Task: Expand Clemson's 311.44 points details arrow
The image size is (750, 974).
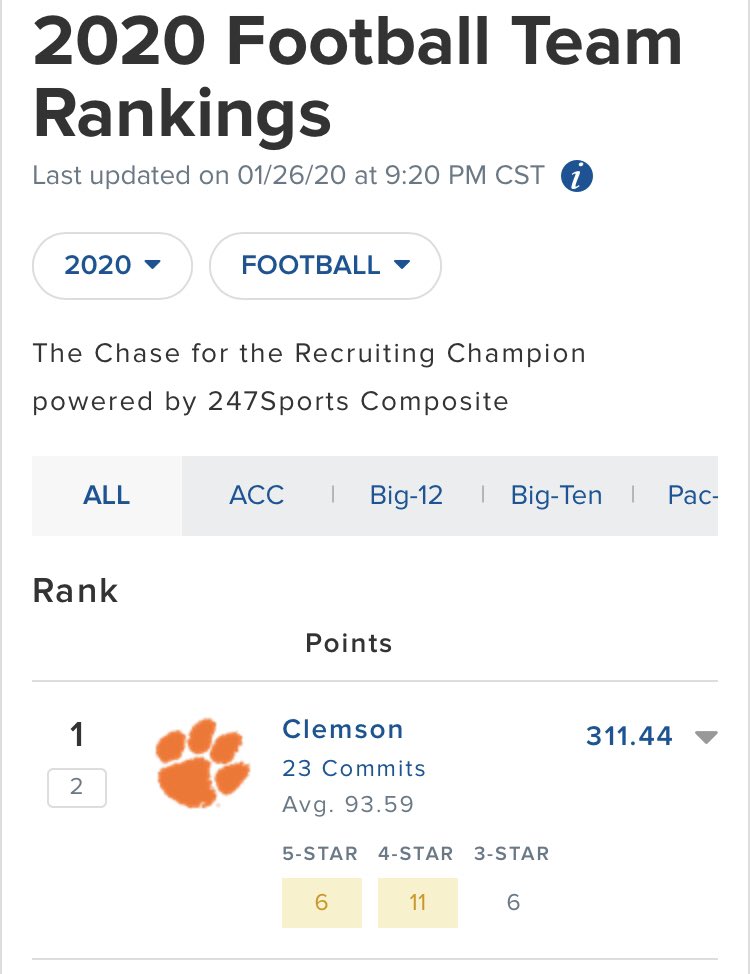Action: (x=706, y=737)
